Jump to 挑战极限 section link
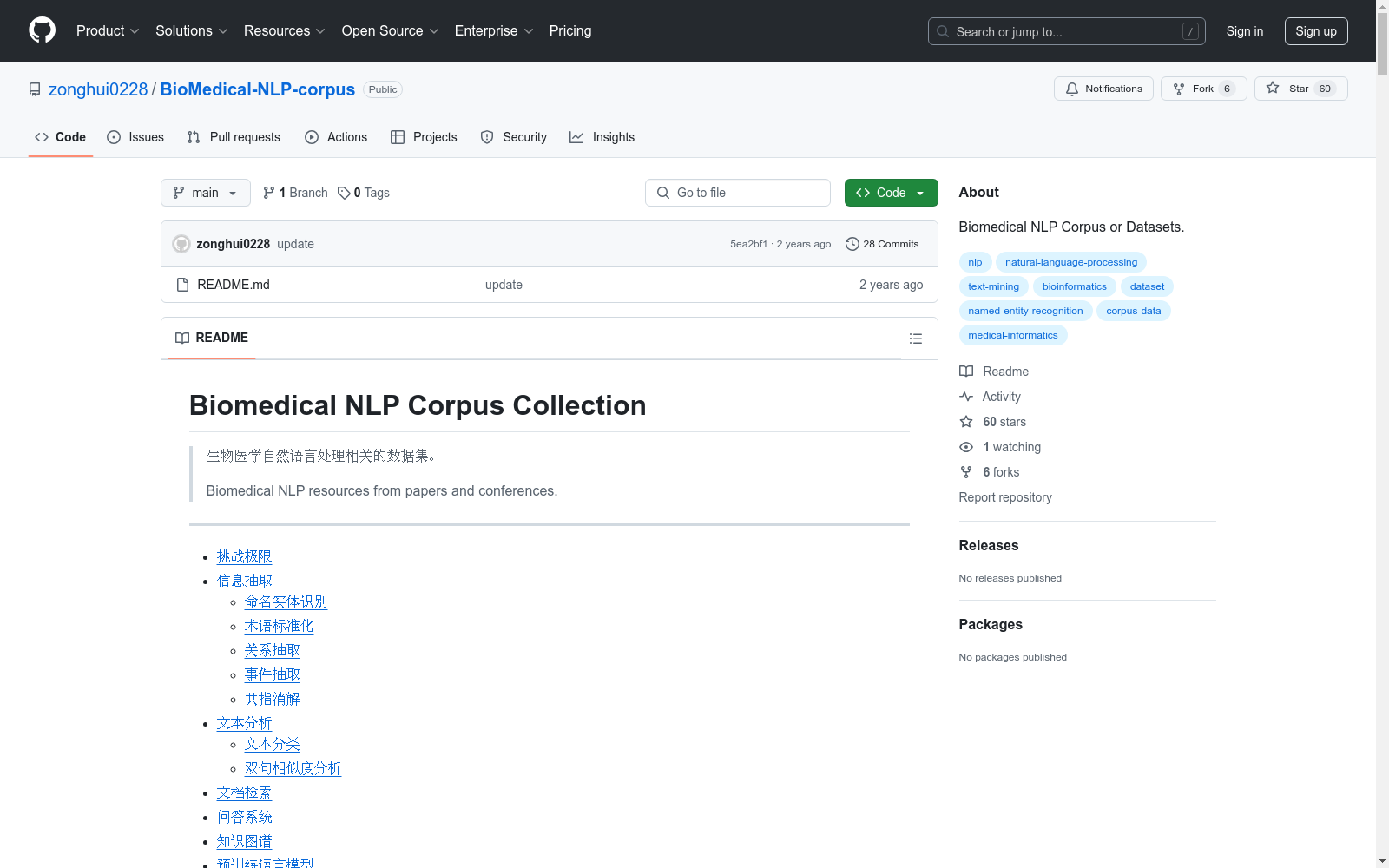This screenshot has height=868, width=1389. [244, 556]
